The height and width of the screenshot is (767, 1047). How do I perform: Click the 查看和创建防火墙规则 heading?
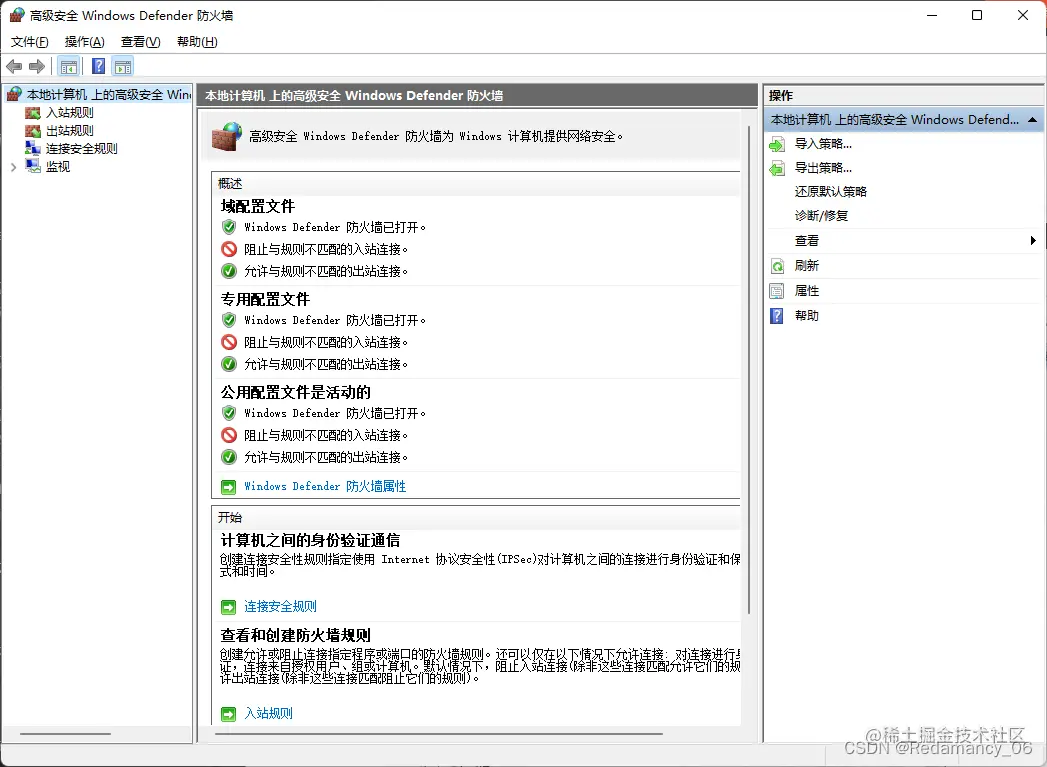coord(296,635)
